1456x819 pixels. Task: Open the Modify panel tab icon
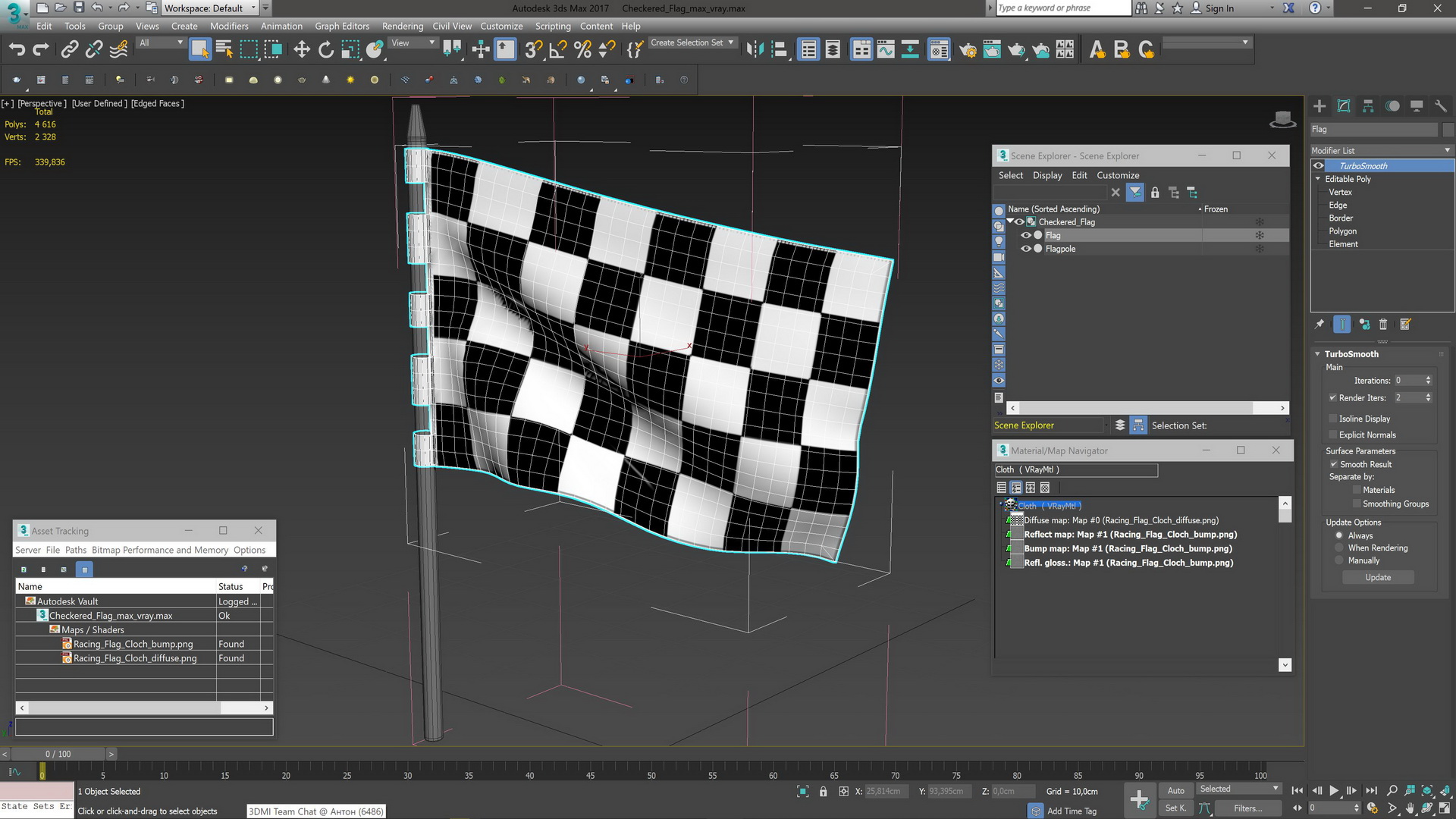pos(1344,106)
